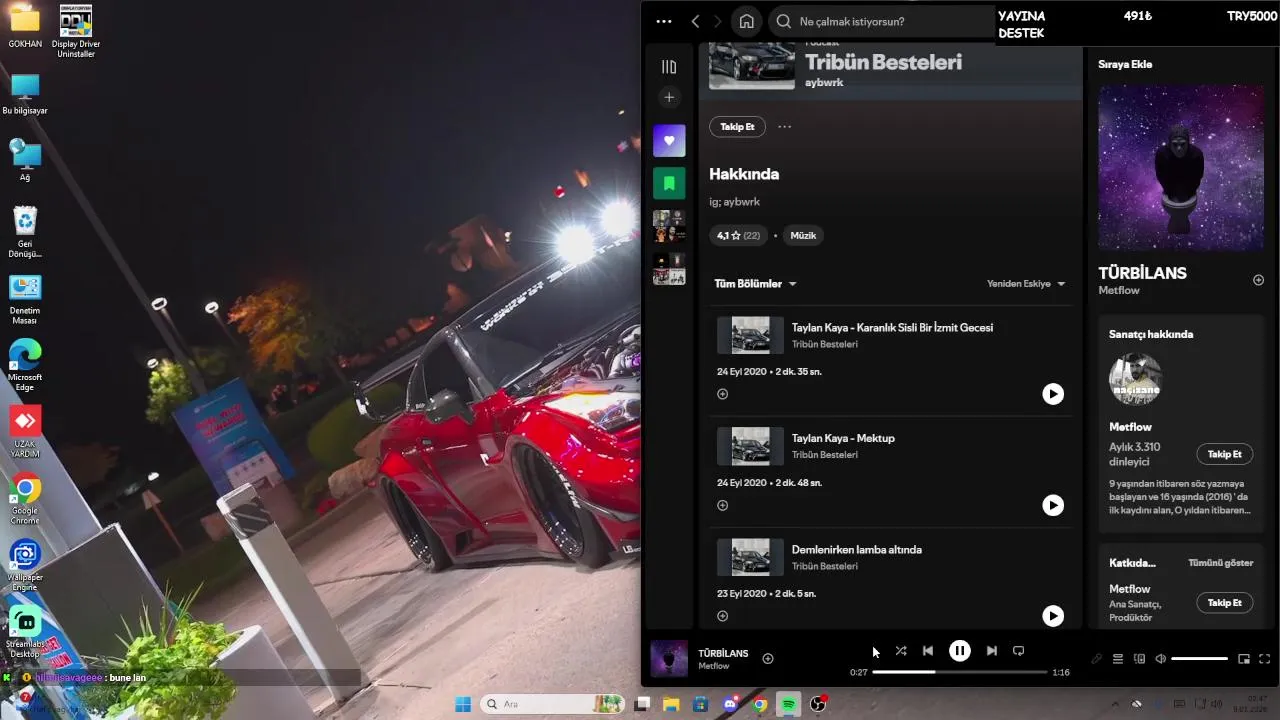The width and height of the screenshot is (1280, 720).
Task: Open episode title Taylan Kaya - Mektup
Action: (x=843, y=438)
